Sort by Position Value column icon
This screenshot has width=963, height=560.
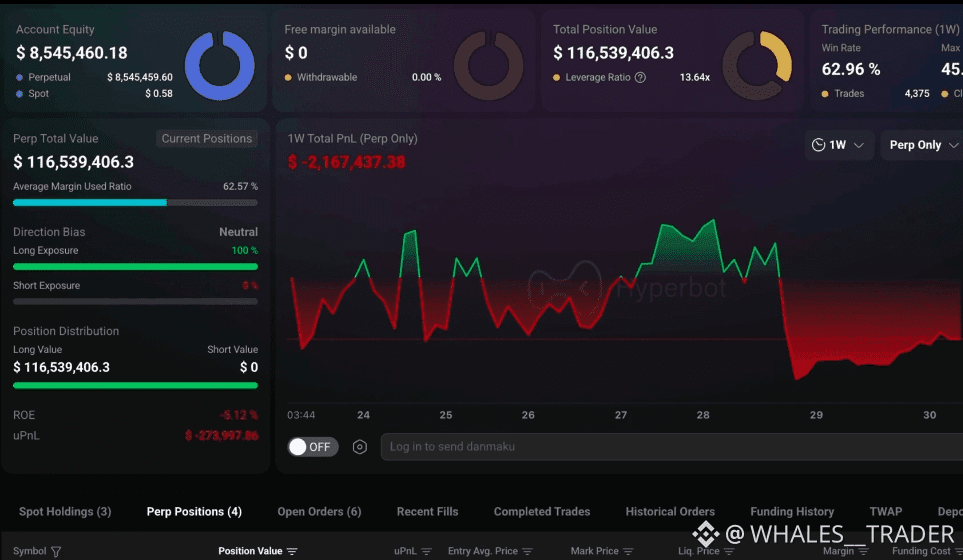[x=292, y=551]
